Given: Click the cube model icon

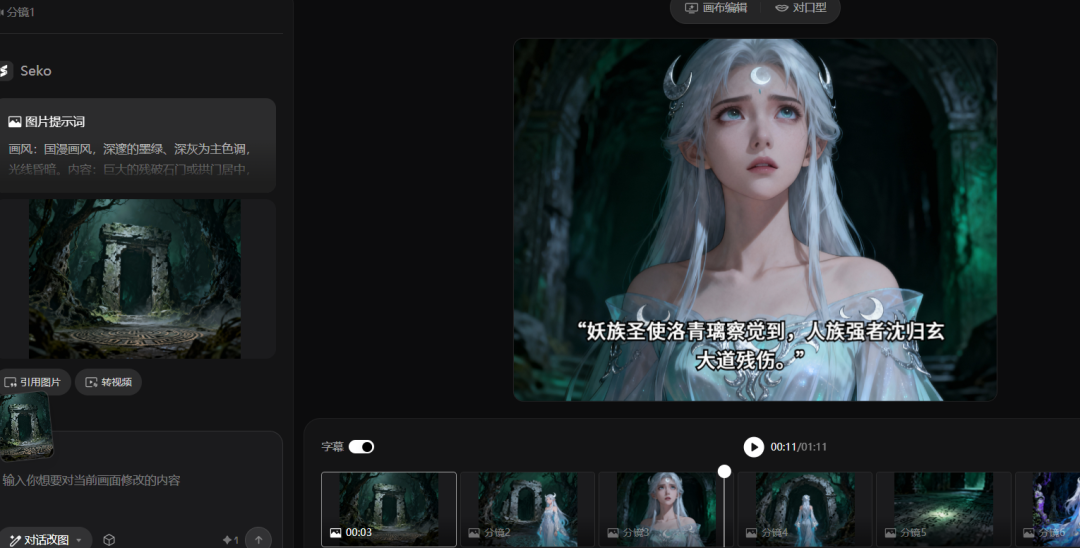Looking at the screenshot, I should pyautogui.click(x=109, y=540).
